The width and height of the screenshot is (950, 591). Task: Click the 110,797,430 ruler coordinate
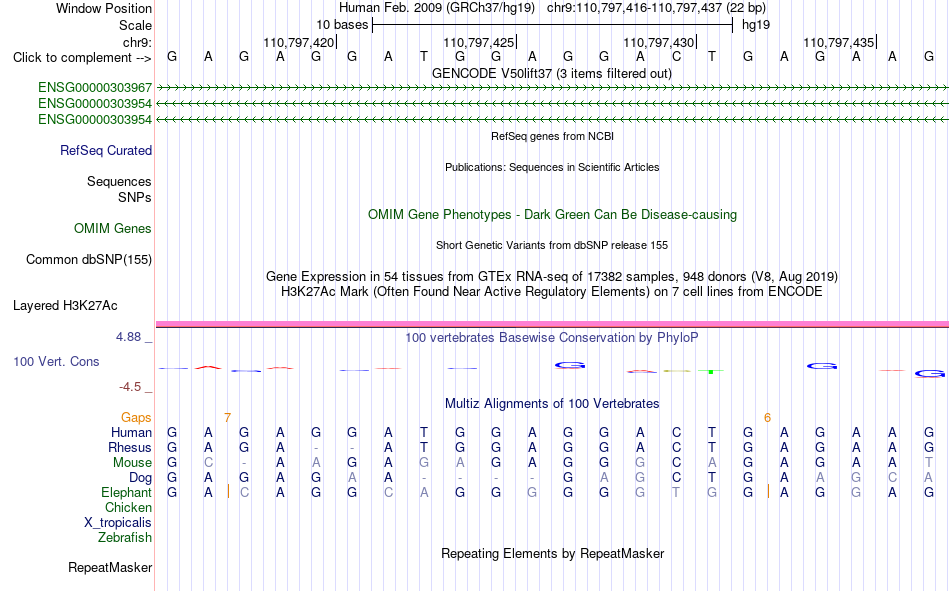point(659,42)
